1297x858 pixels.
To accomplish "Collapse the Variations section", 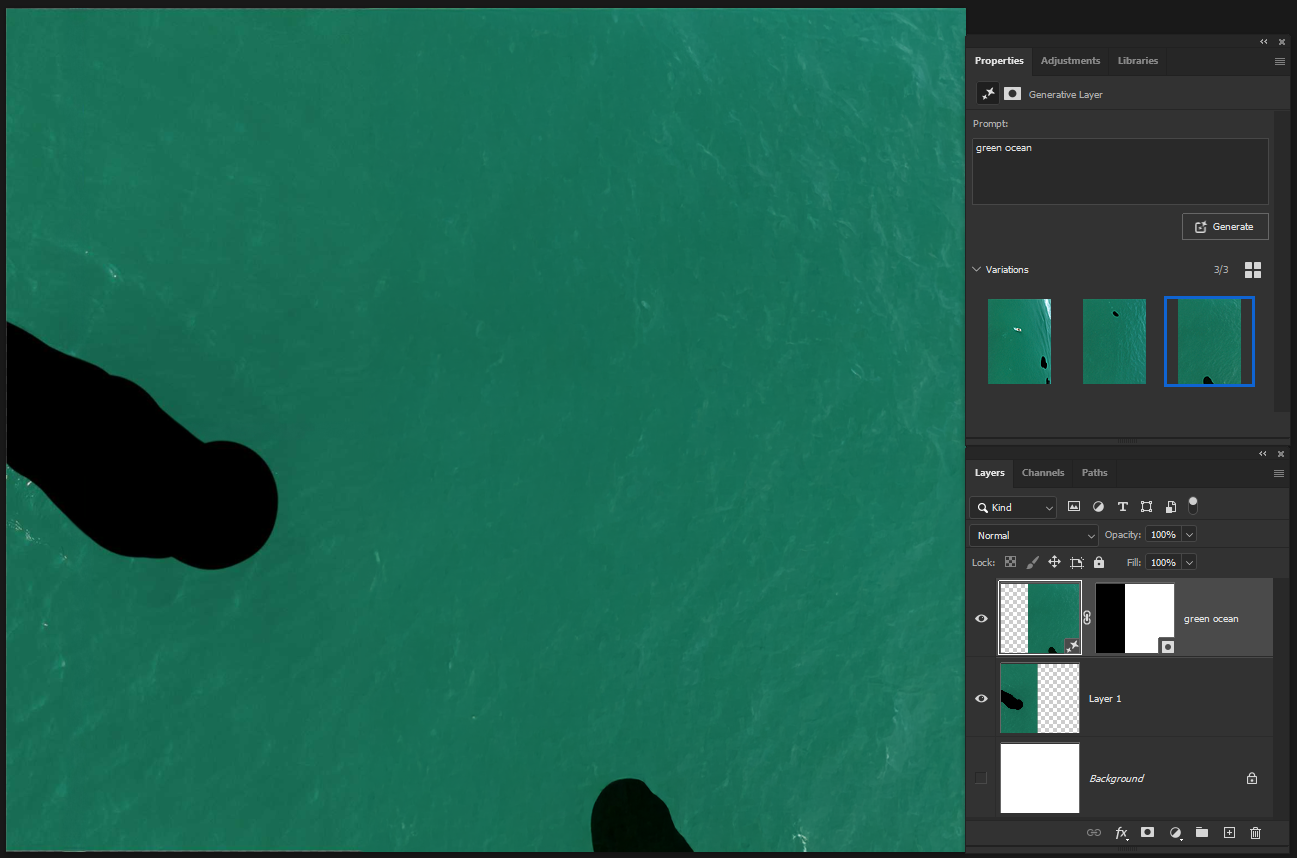I will (976, 269).
